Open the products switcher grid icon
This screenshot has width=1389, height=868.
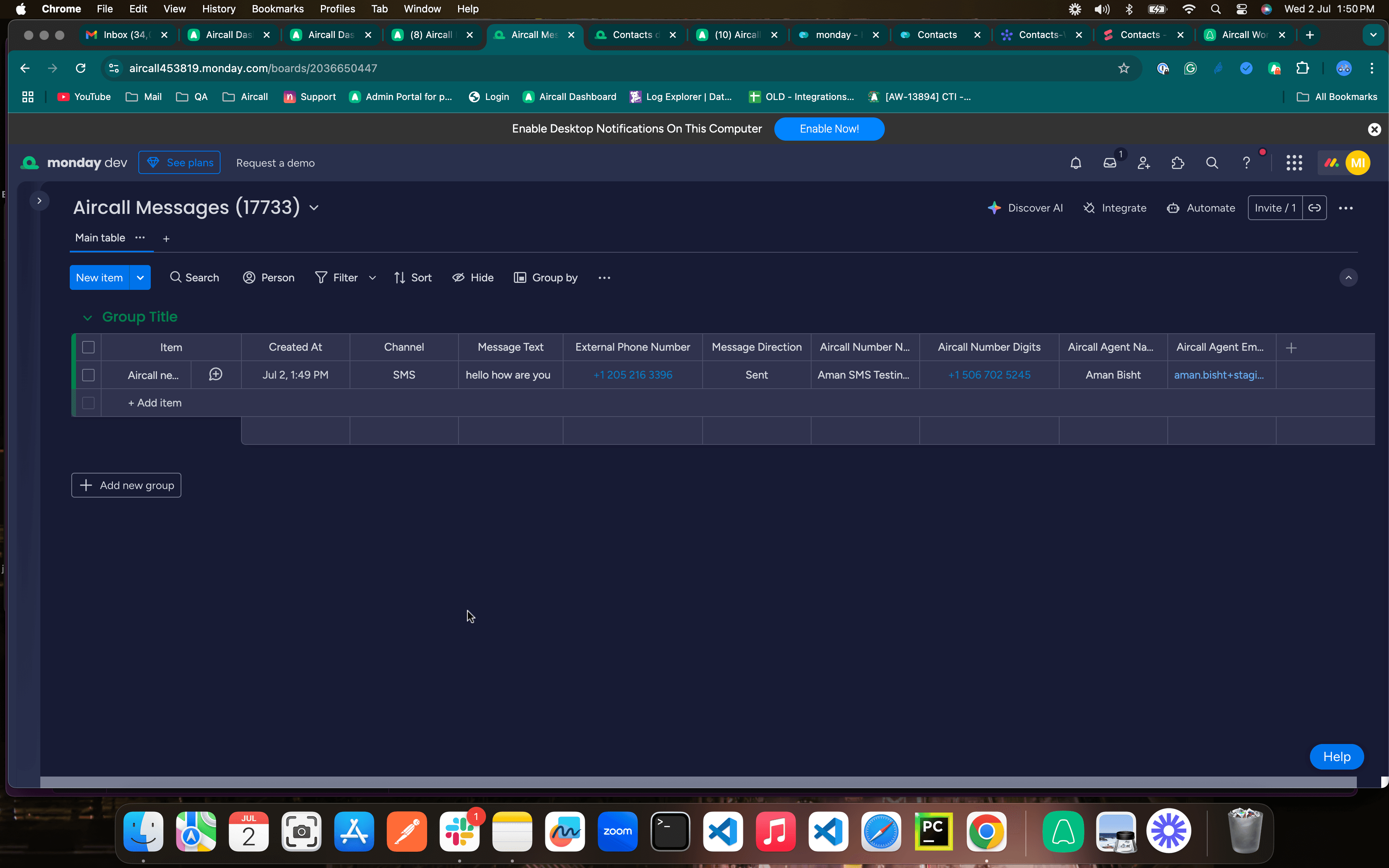pyautogui.click(x=1294, y=163)
